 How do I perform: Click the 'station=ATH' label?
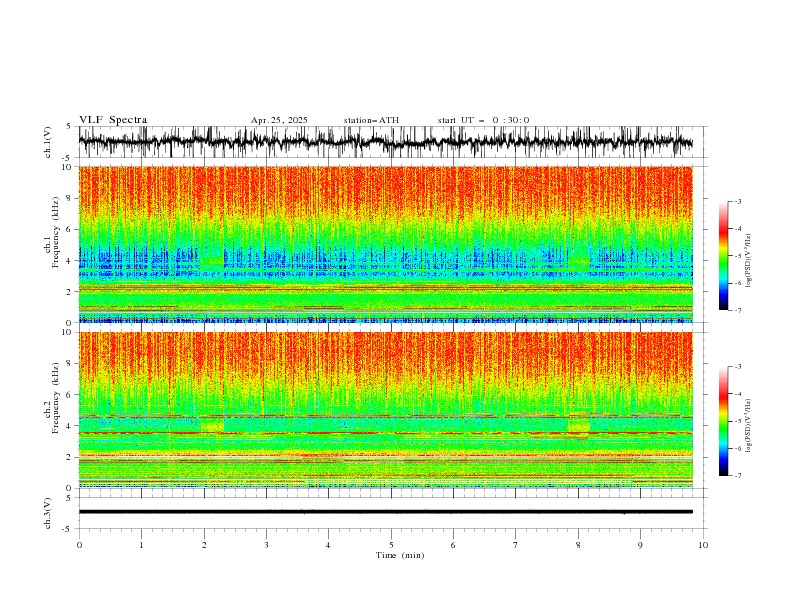(371, 120)
